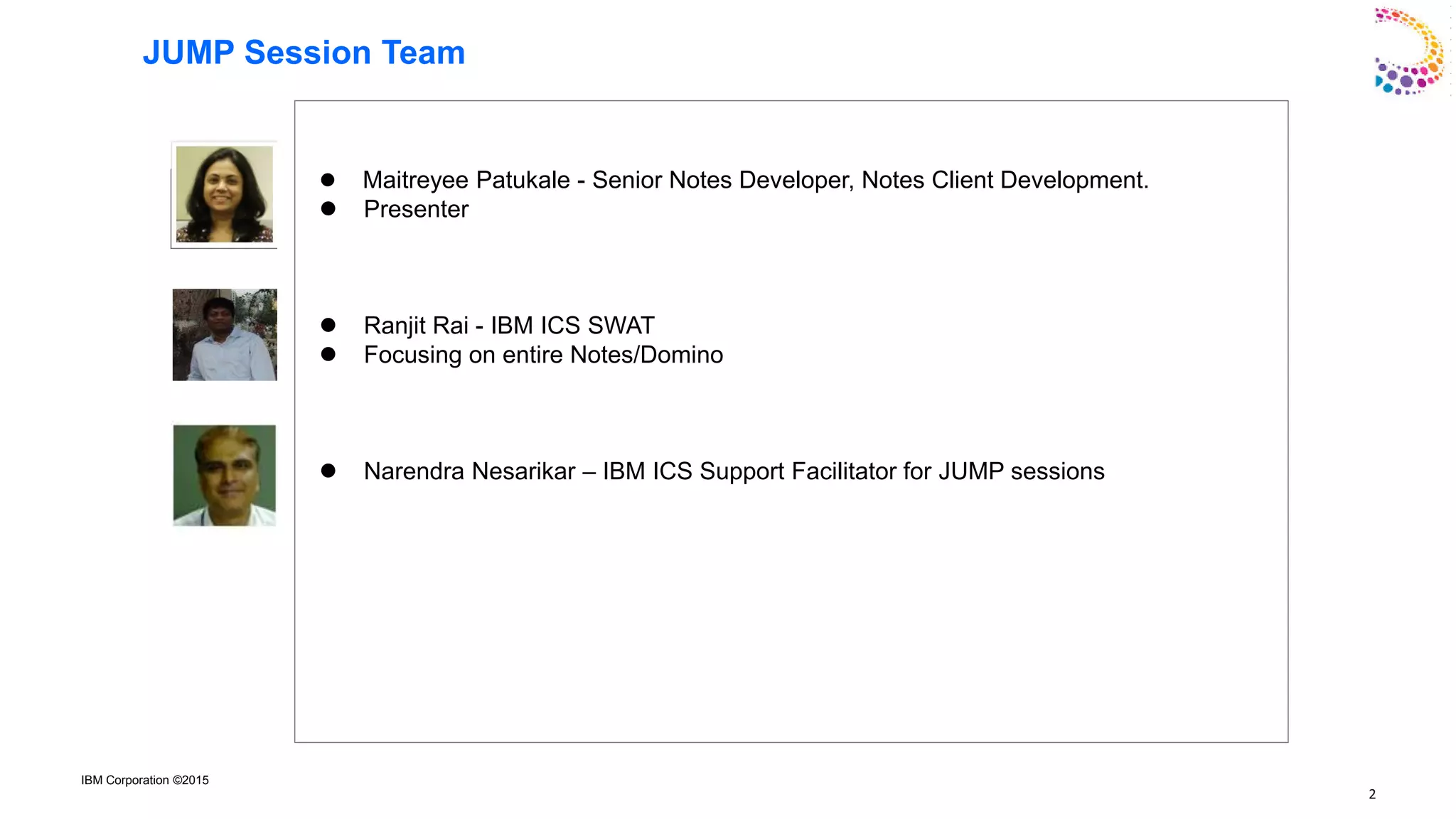The height and width of the screenshot is (819, 1456).
Task: Click the 'Focusing on entire Notes/Domino' line
Action: click(543, 355)
